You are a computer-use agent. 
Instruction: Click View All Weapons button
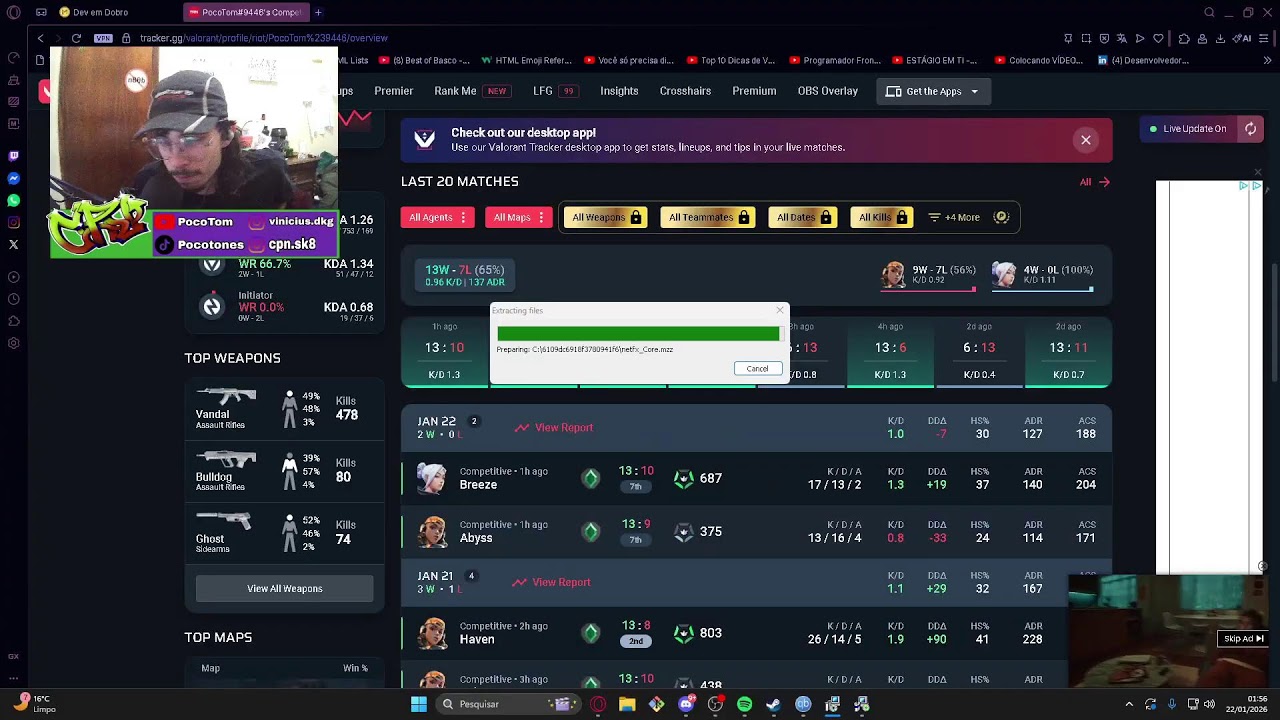(x=285, y=589)
